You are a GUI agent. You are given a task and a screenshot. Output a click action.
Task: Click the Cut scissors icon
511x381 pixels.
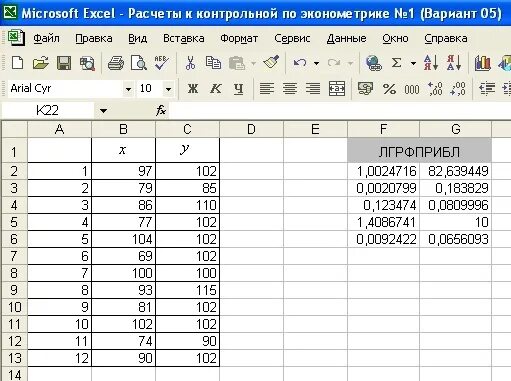click(x=190, y=63)
